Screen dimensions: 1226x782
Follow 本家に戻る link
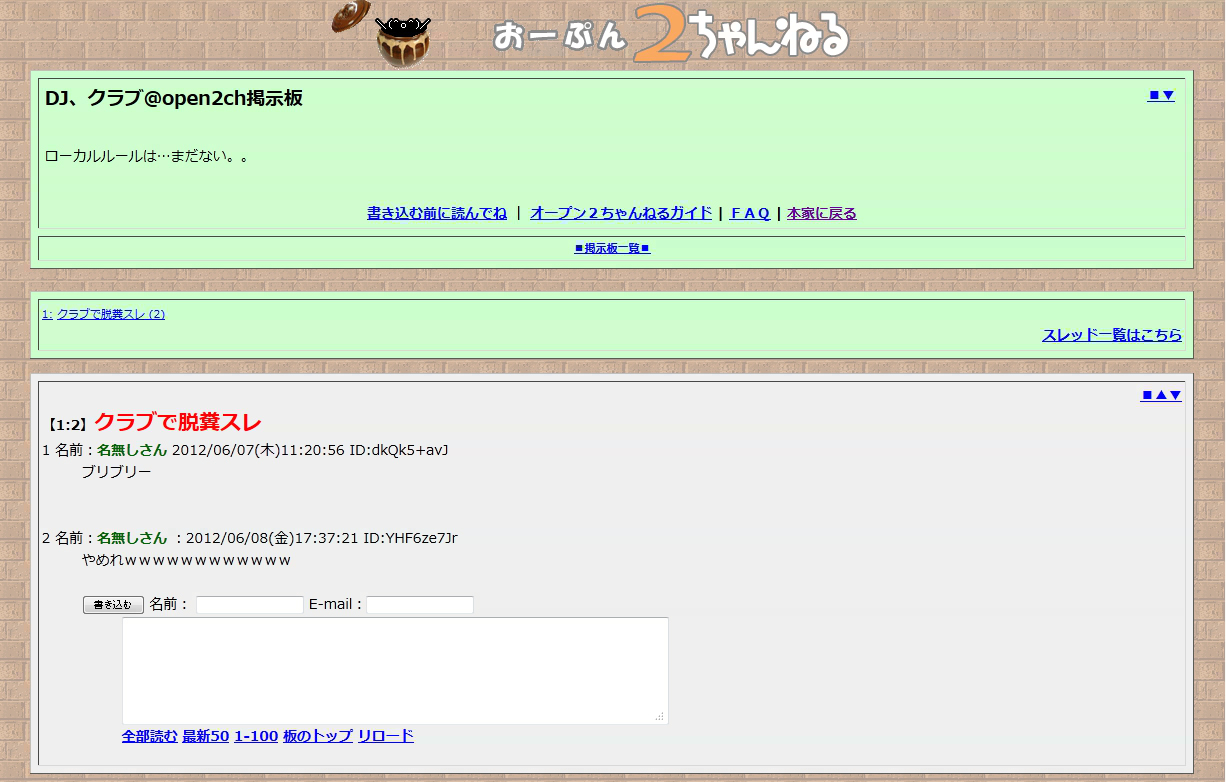click(x=822, y=213)
